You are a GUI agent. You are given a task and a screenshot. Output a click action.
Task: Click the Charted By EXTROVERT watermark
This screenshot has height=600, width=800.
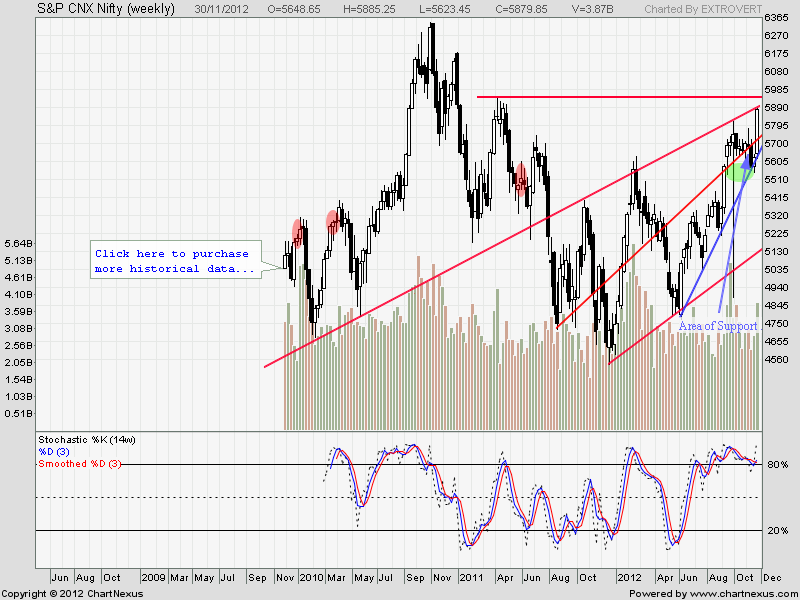pyautogui.click(x=711, y=9)
